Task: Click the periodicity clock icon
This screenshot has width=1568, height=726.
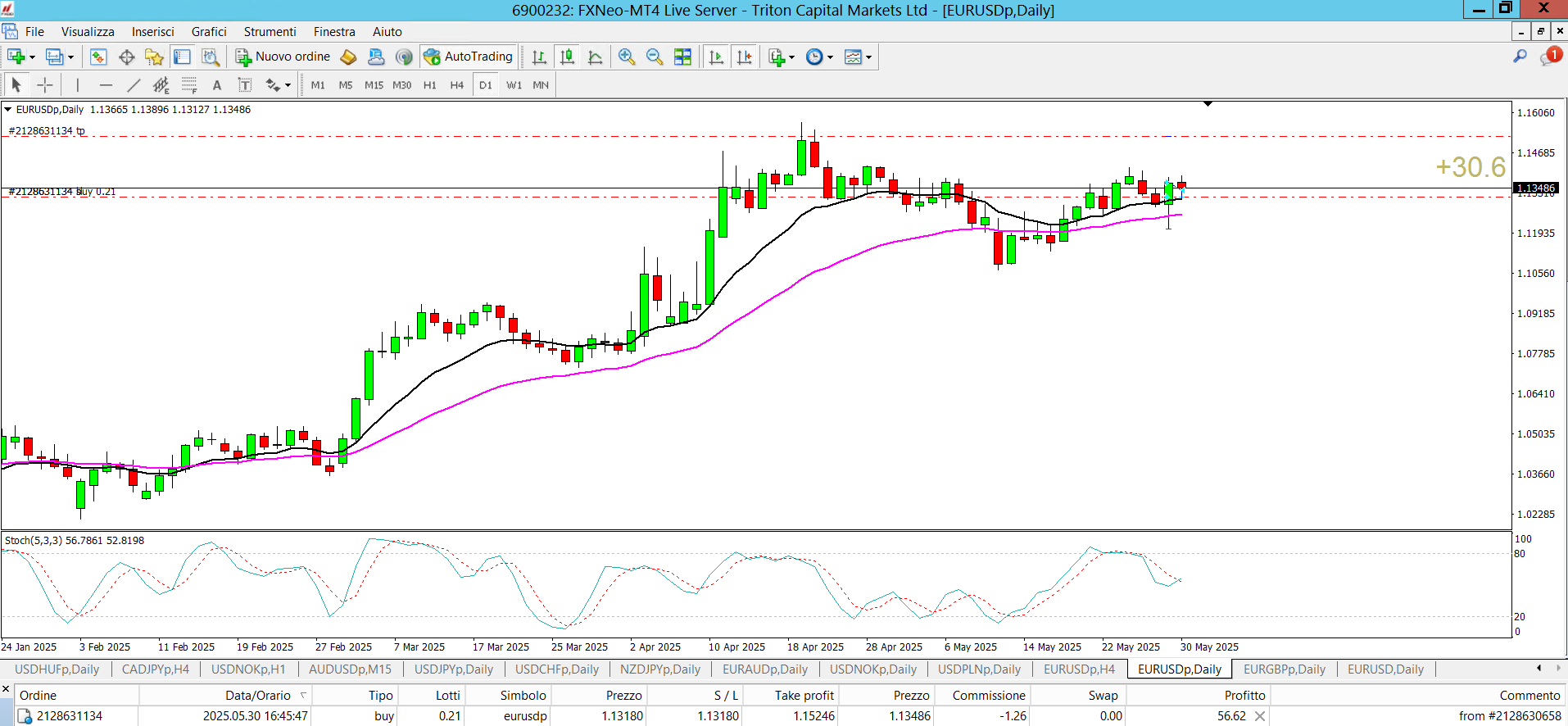Action: 814,57
